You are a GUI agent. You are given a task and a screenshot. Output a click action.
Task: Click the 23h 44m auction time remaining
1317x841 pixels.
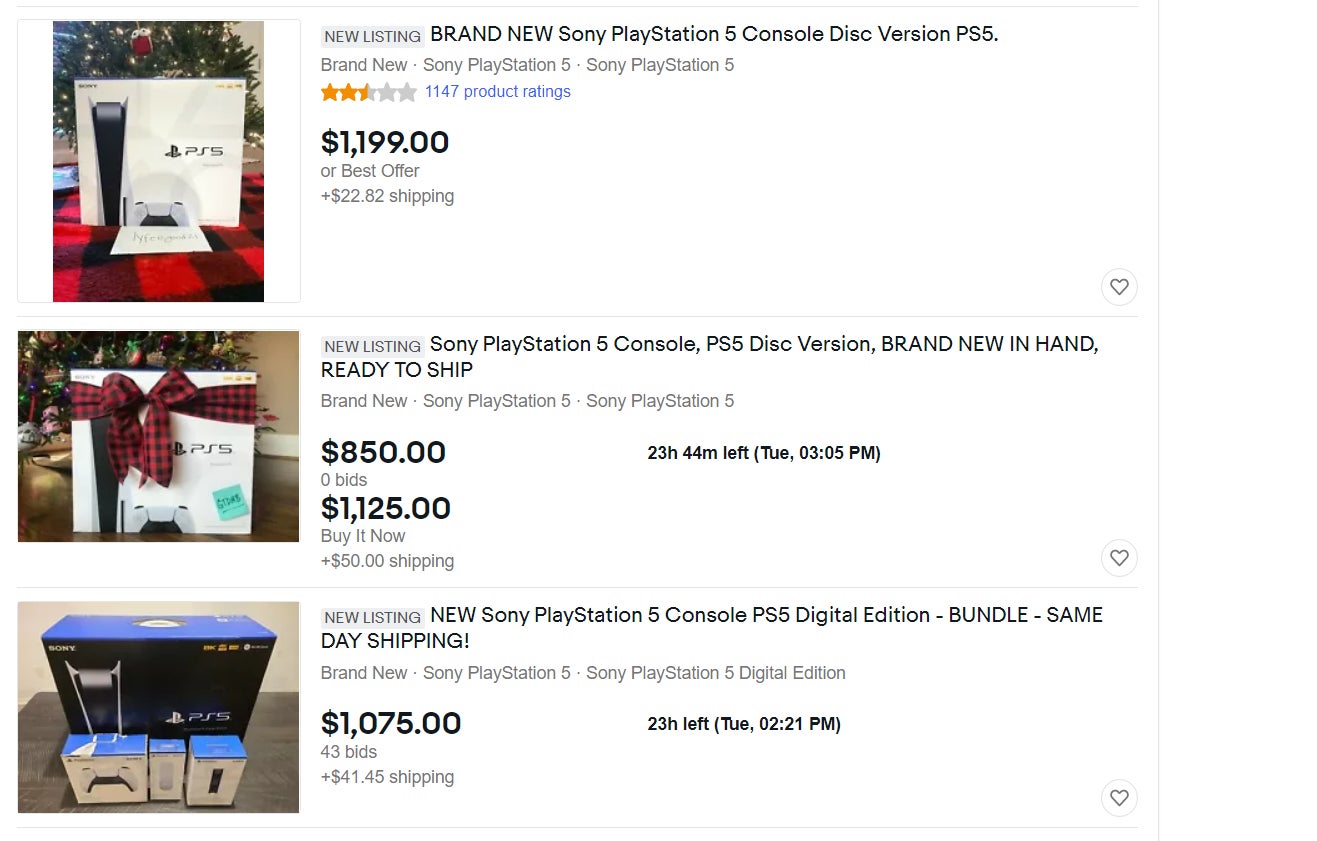[763, 452]
